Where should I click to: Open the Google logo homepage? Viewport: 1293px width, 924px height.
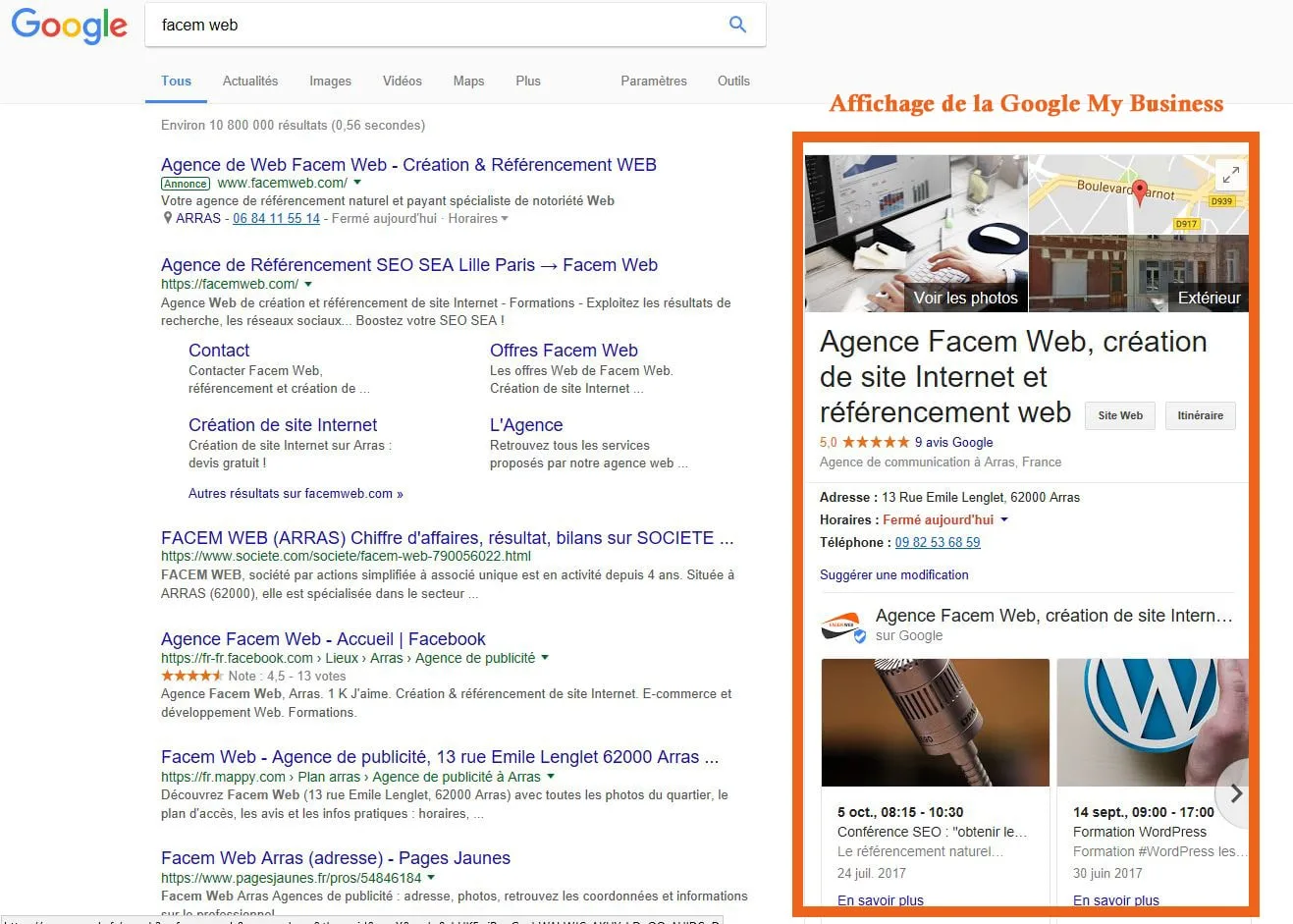(x=69, y=26)
